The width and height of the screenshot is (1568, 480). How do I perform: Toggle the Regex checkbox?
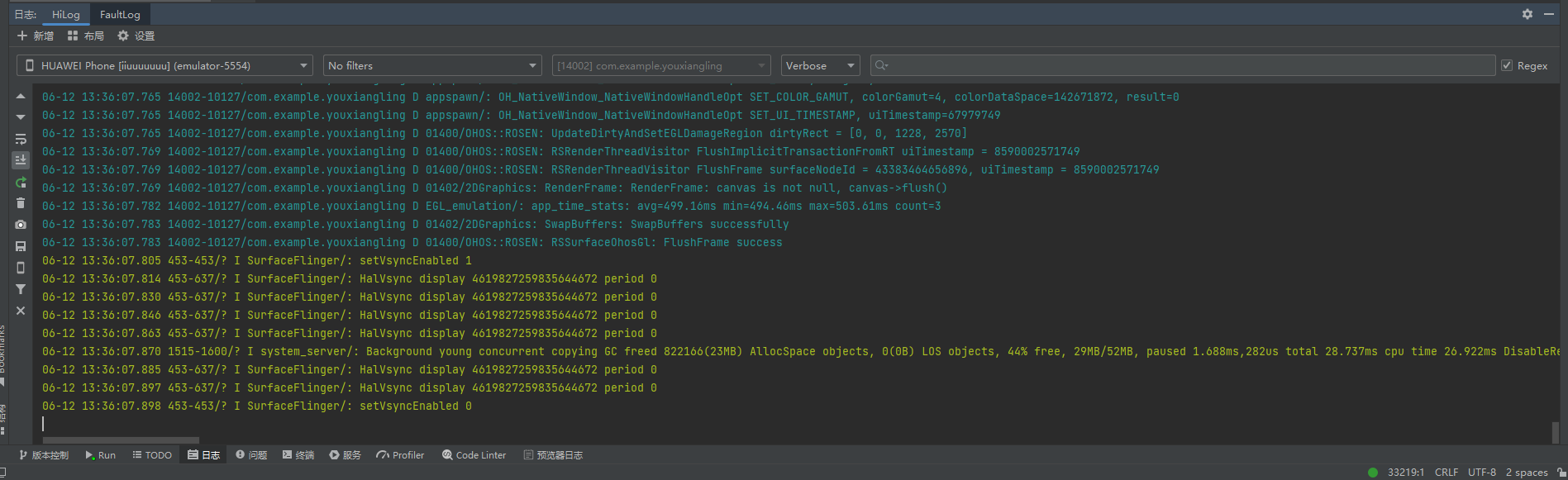(x=1507, y=65)
